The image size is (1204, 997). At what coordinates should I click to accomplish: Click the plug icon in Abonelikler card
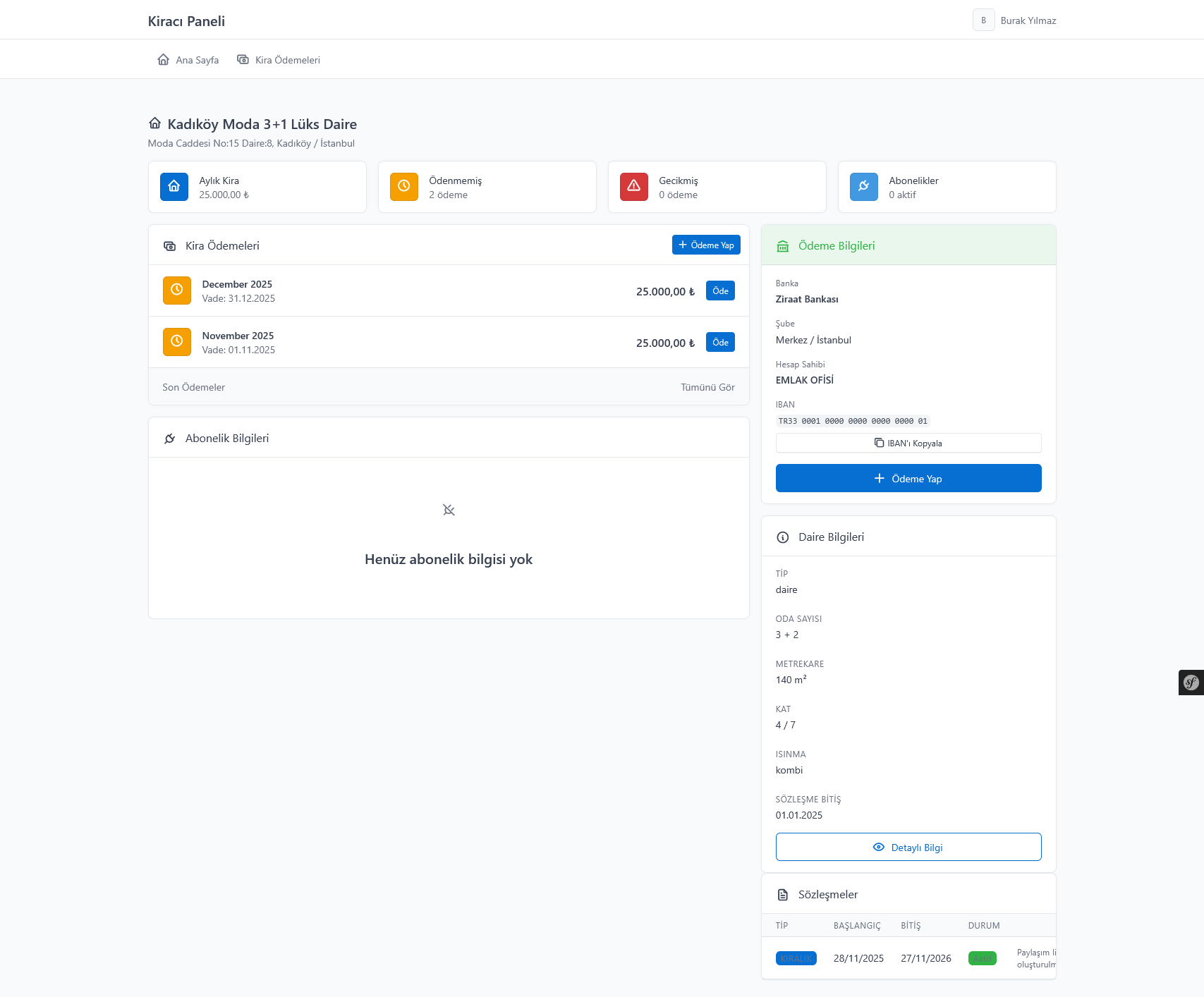(x=863, y=187)
